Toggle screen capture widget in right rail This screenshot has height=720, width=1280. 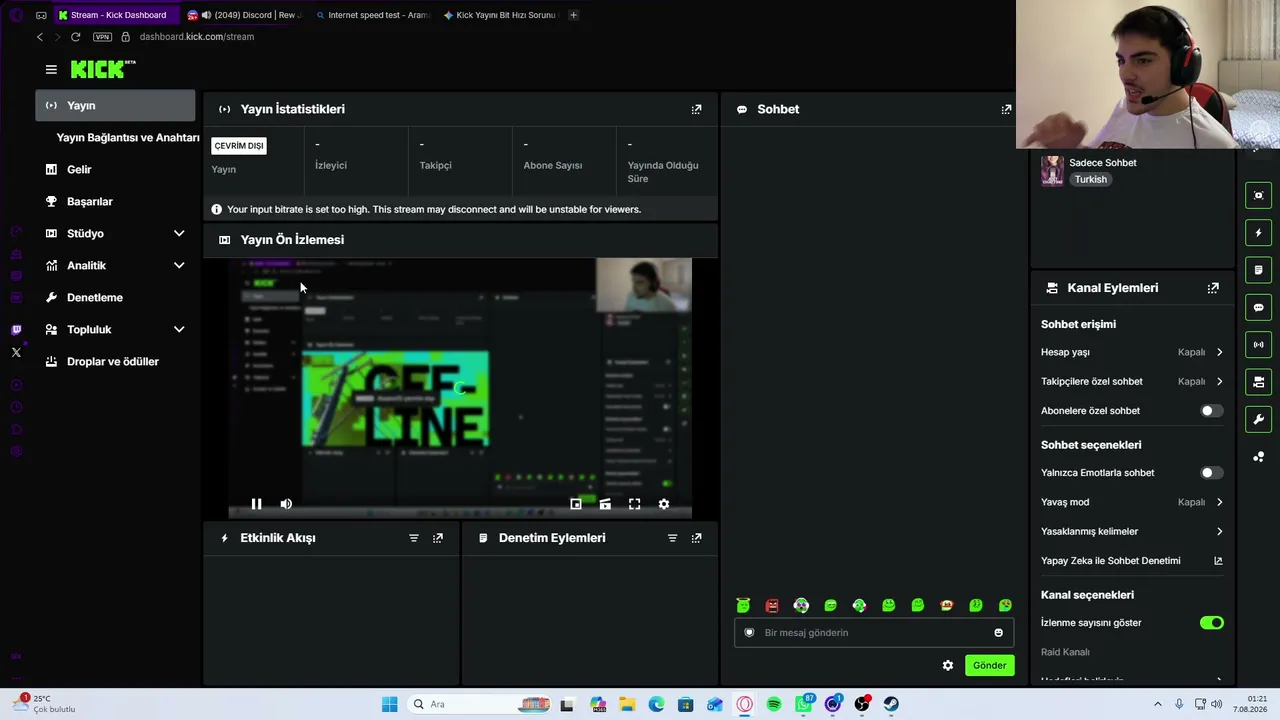[x=1258, y=195]
